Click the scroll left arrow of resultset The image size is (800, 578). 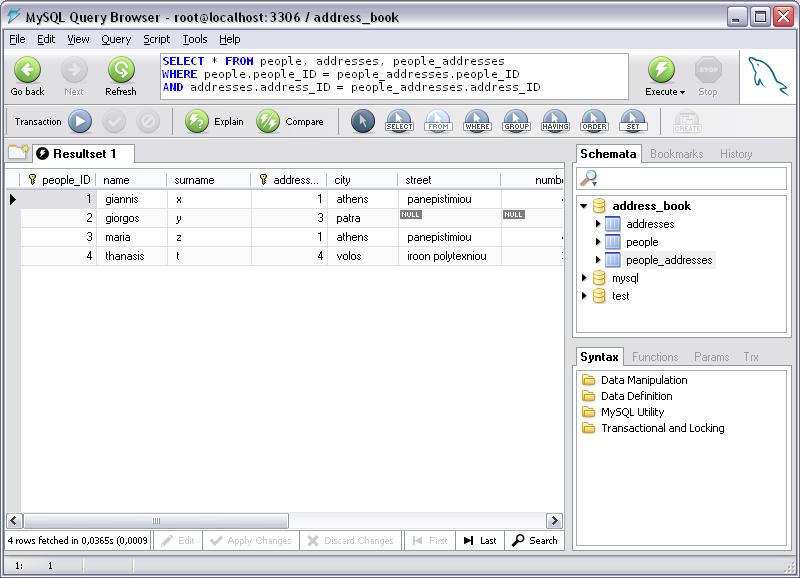[x=14, y=521]
